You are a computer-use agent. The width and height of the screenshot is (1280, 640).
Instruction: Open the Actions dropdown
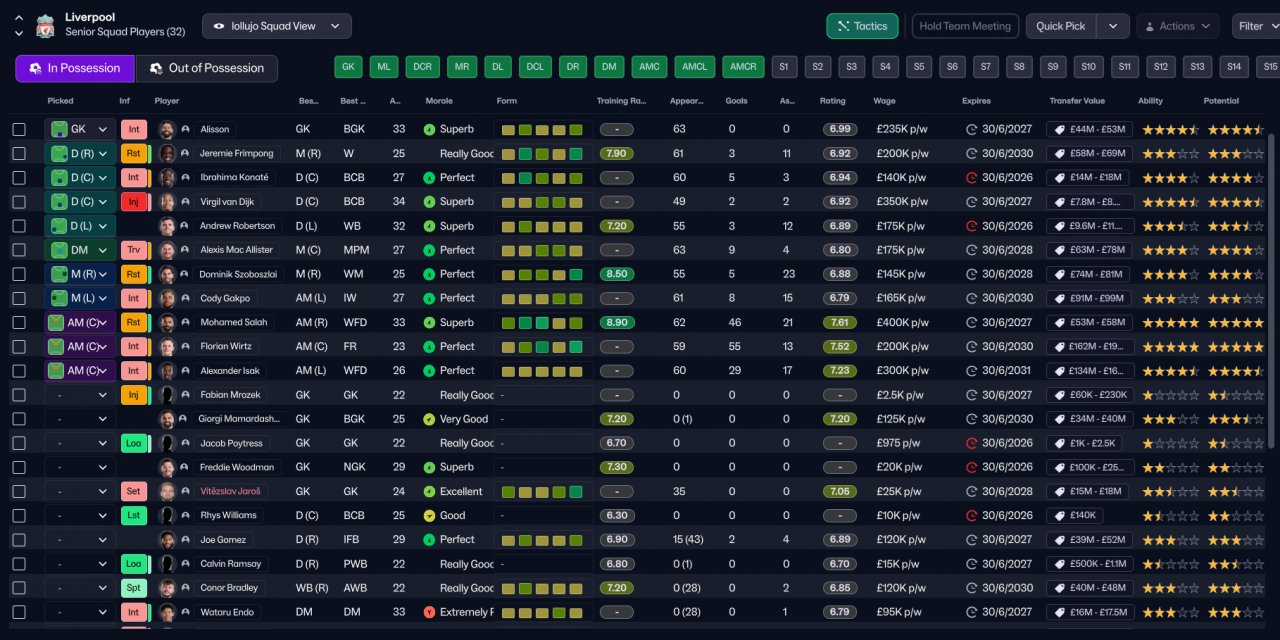1177,26
